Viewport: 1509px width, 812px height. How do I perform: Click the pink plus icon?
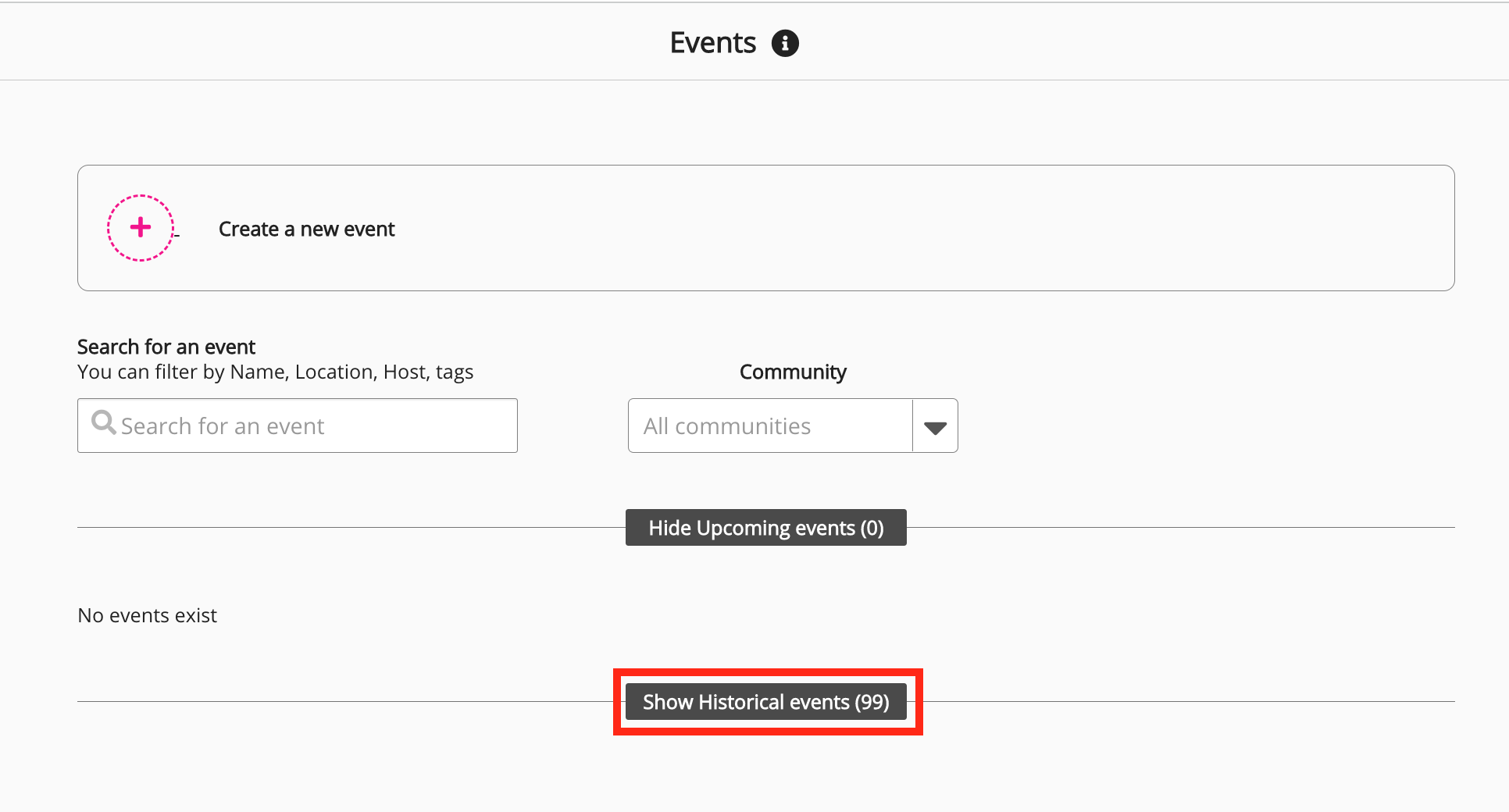pos(141,227)
